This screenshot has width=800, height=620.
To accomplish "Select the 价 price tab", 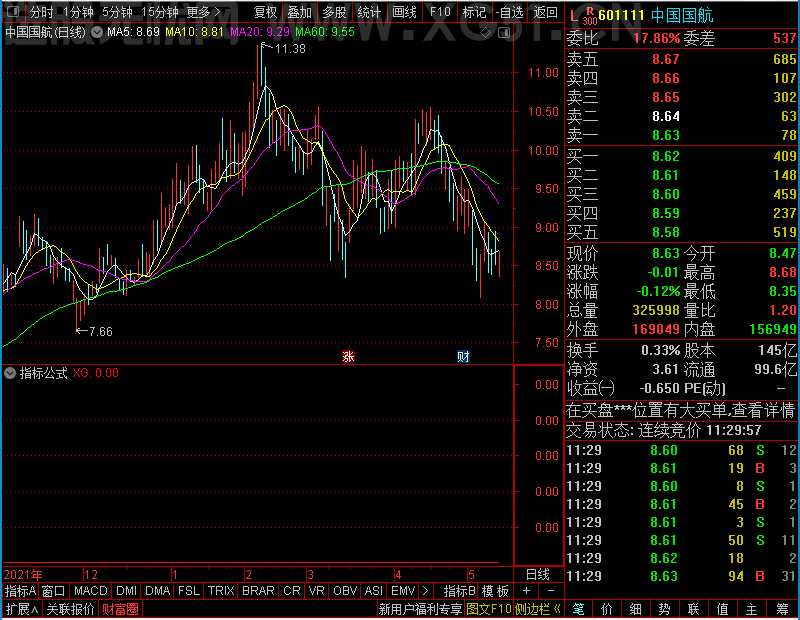I will coord(607,609).
